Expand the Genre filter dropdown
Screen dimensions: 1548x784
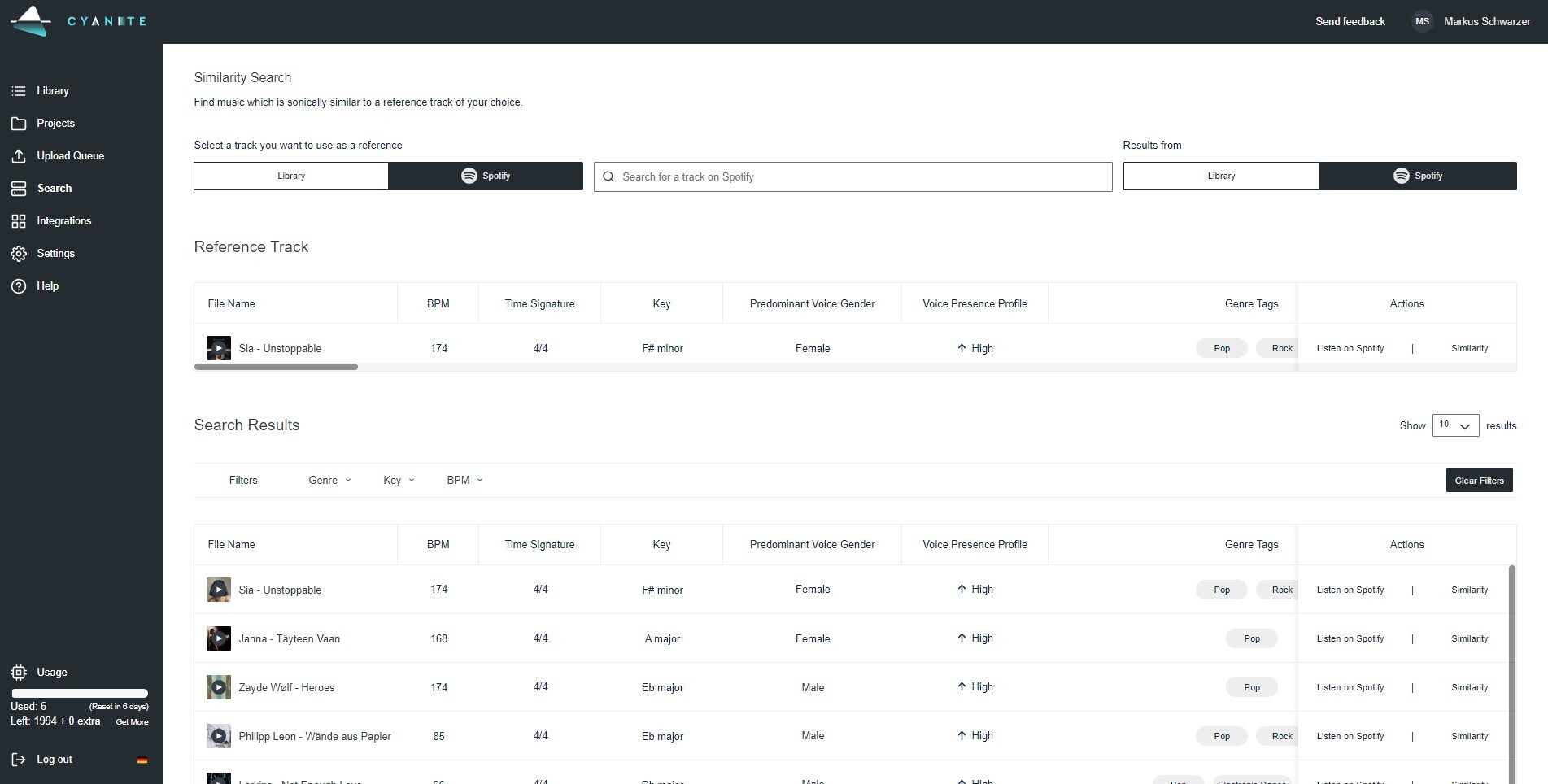(329, 481)
